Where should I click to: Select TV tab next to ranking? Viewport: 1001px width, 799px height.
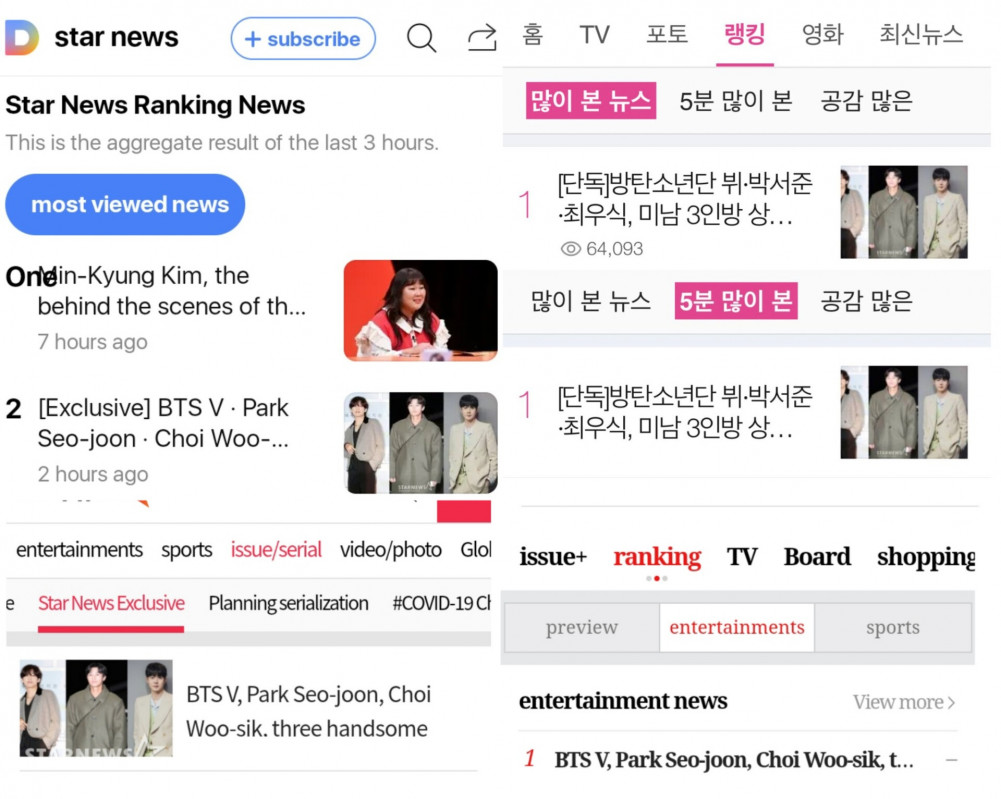point(742,556)
